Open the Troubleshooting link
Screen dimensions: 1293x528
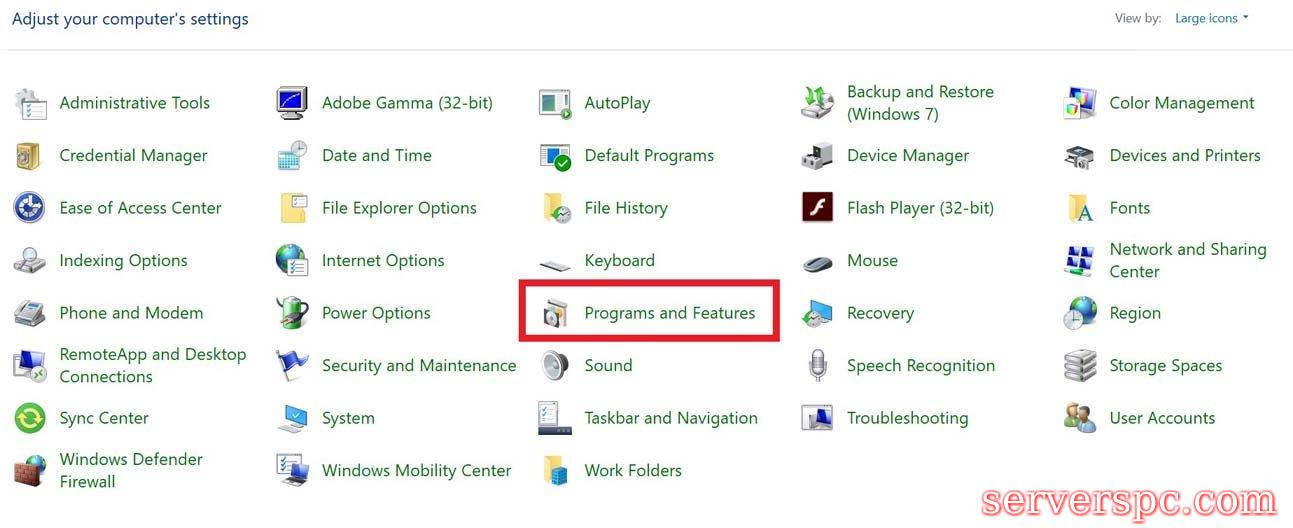tap(907, 418)
